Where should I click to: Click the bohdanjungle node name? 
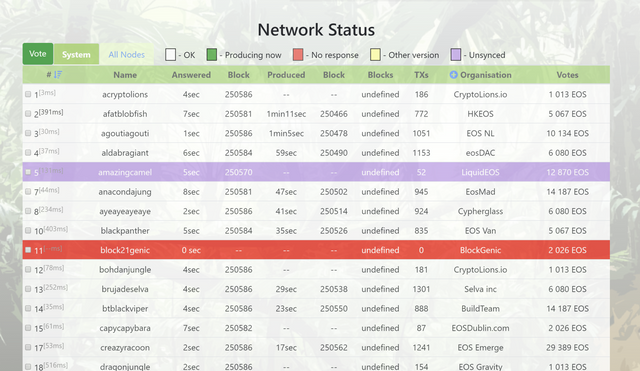[x=125, y=270]
